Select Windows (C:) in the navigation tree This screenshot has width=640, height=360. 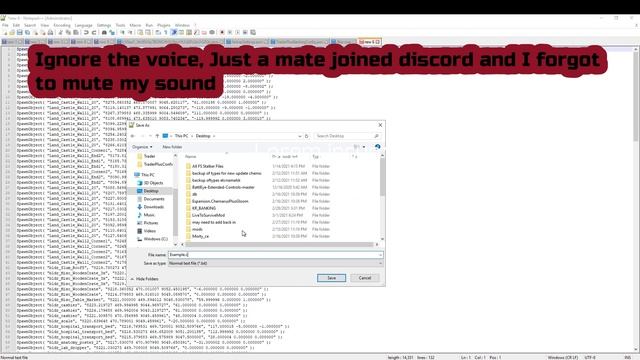[155, 239]
